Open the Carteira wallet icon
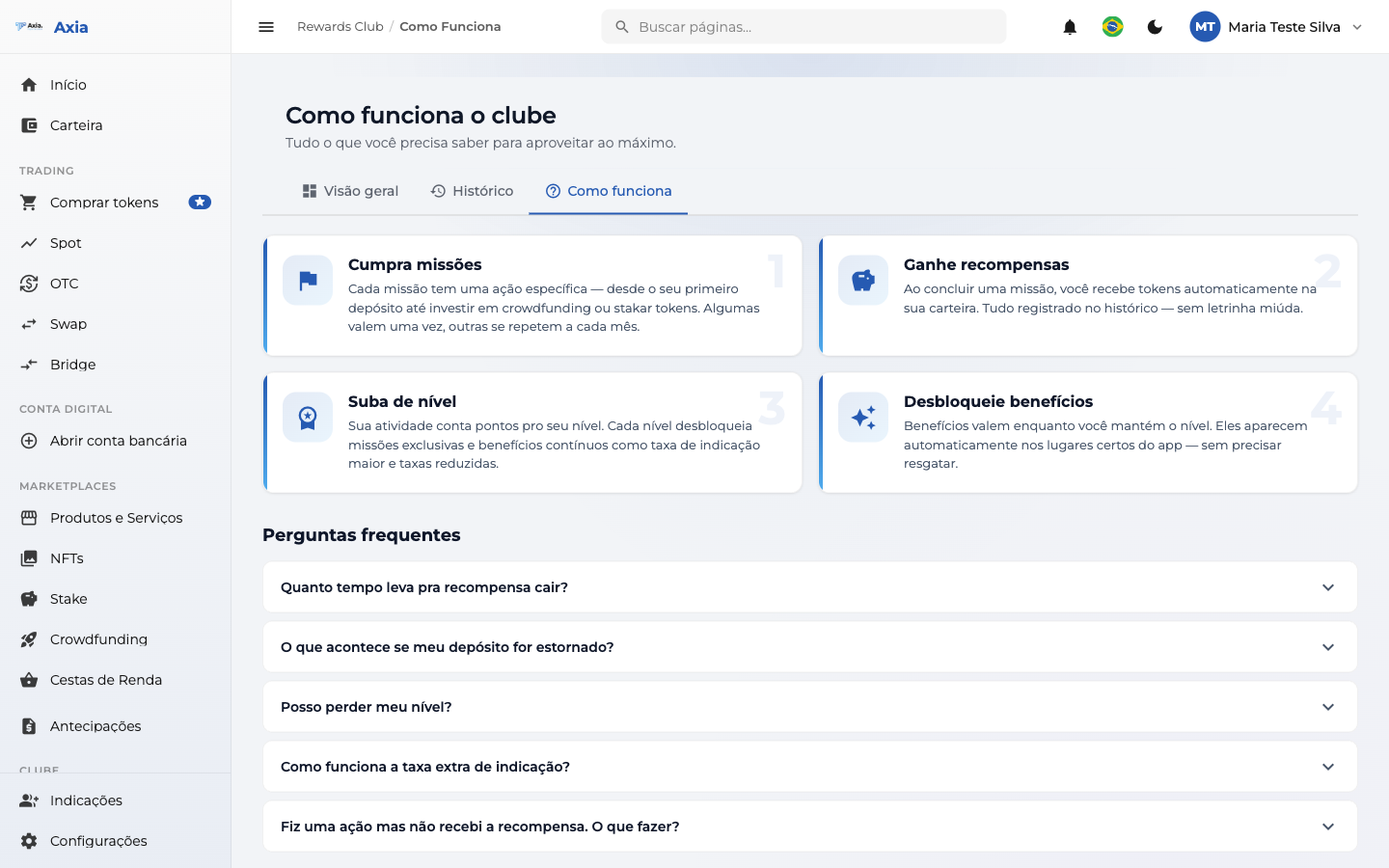Image resolution: width=1389 pixels, height=868 pixels. pos(29,125)
